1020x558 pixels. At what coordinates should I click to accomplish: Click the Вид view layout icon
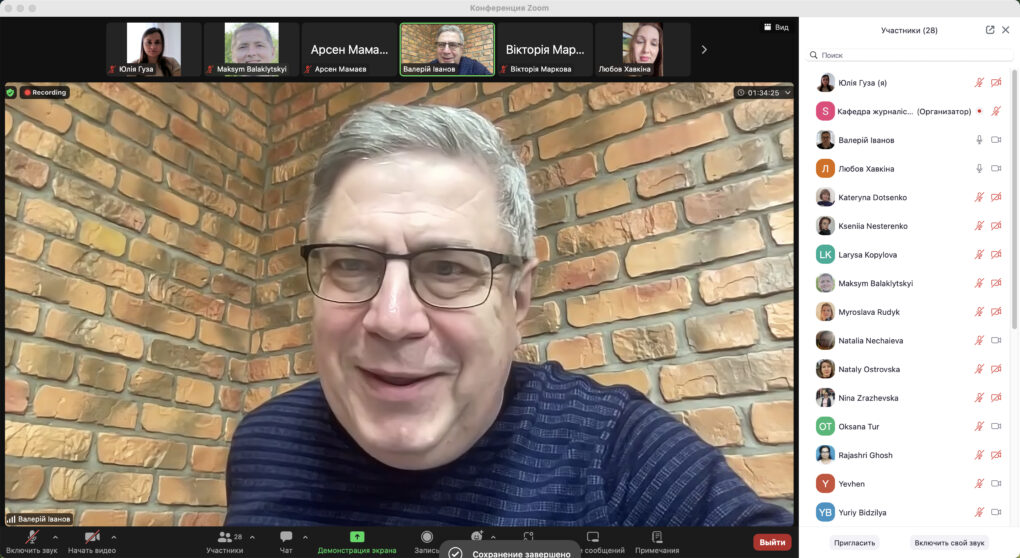tap(768, 27)
